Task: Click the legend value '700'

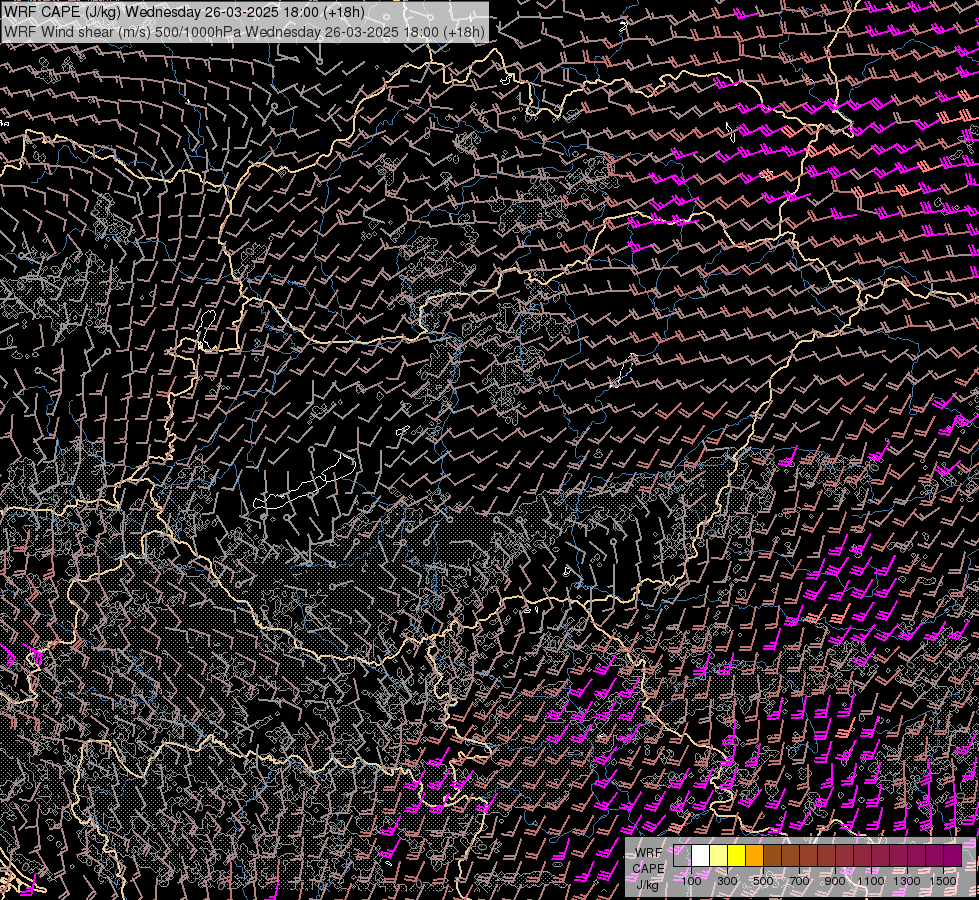Action: click(800, 881)
